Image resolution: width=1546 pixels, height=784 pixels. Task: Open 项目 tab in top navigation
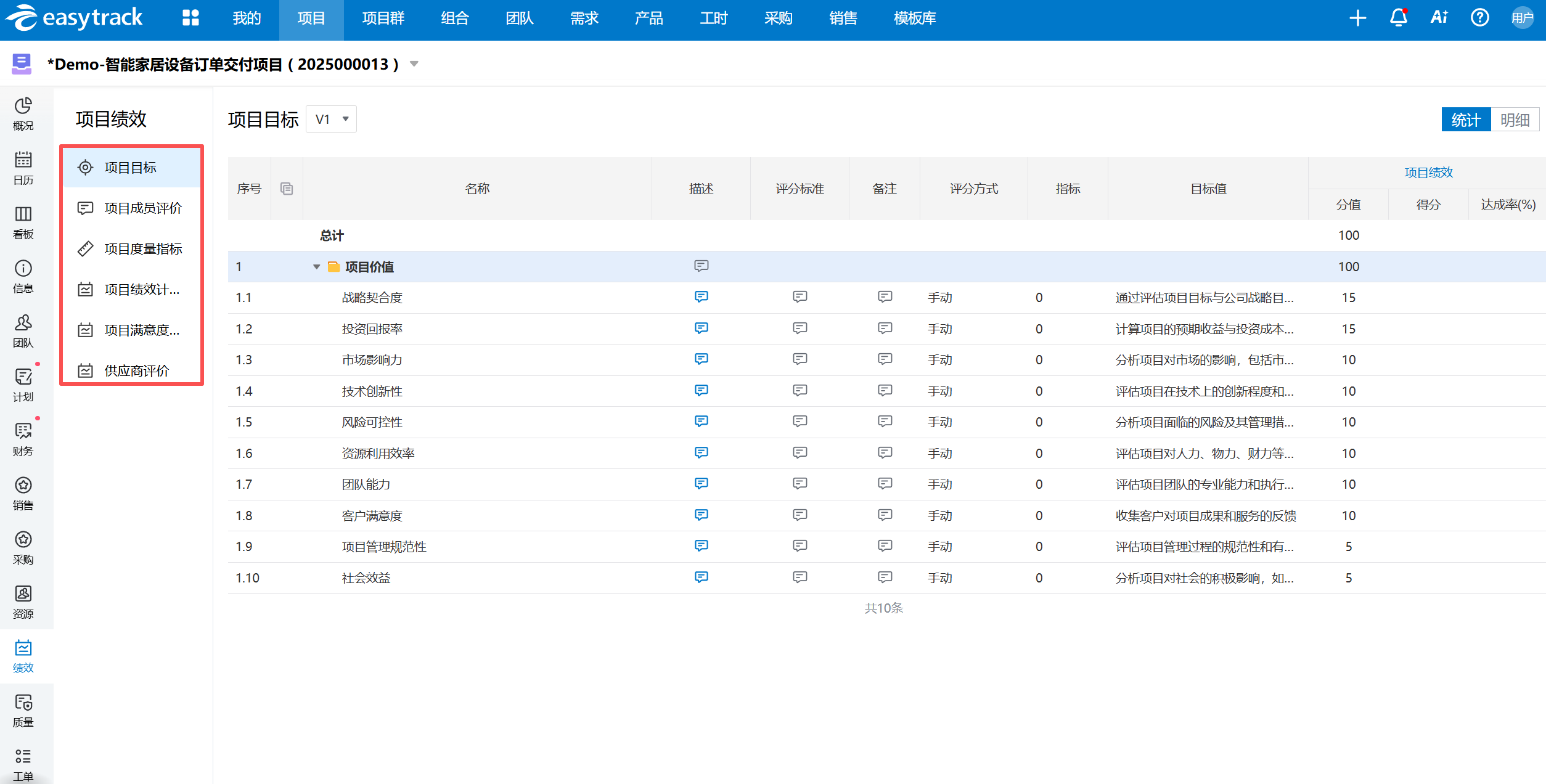click(311, 20)
